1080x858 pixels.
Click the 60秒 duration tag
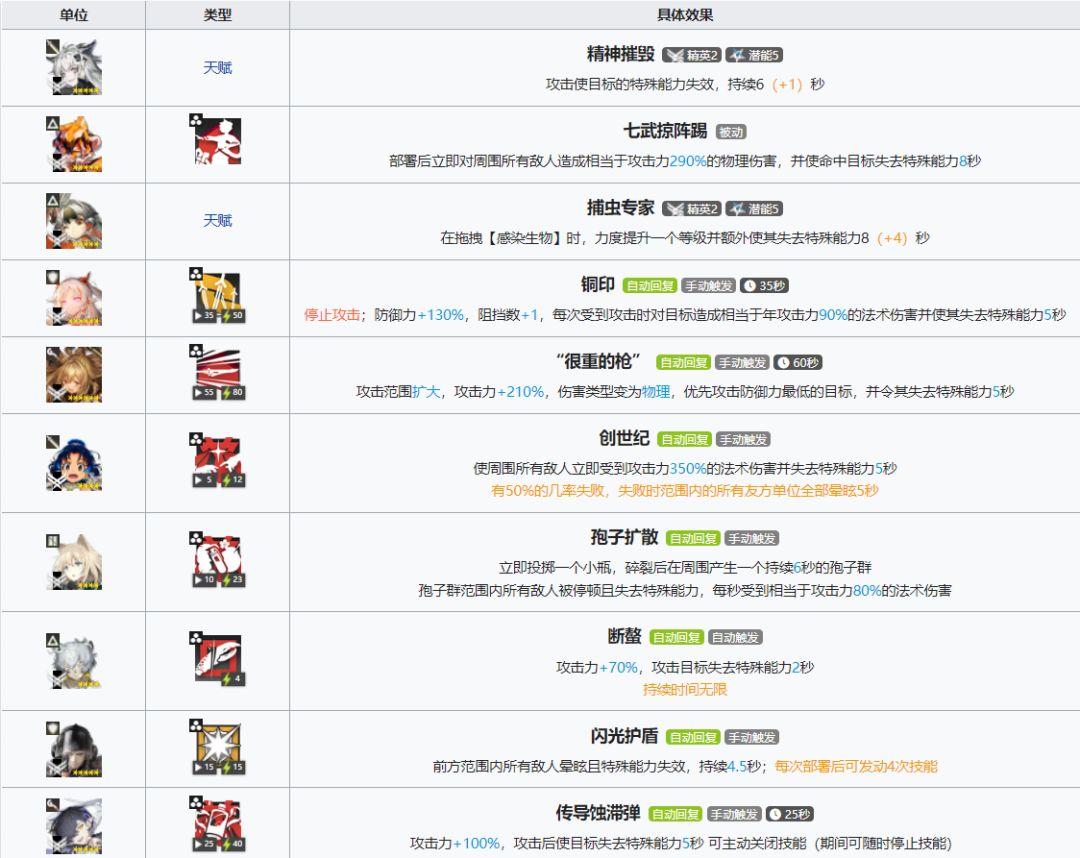coord(798,362)
